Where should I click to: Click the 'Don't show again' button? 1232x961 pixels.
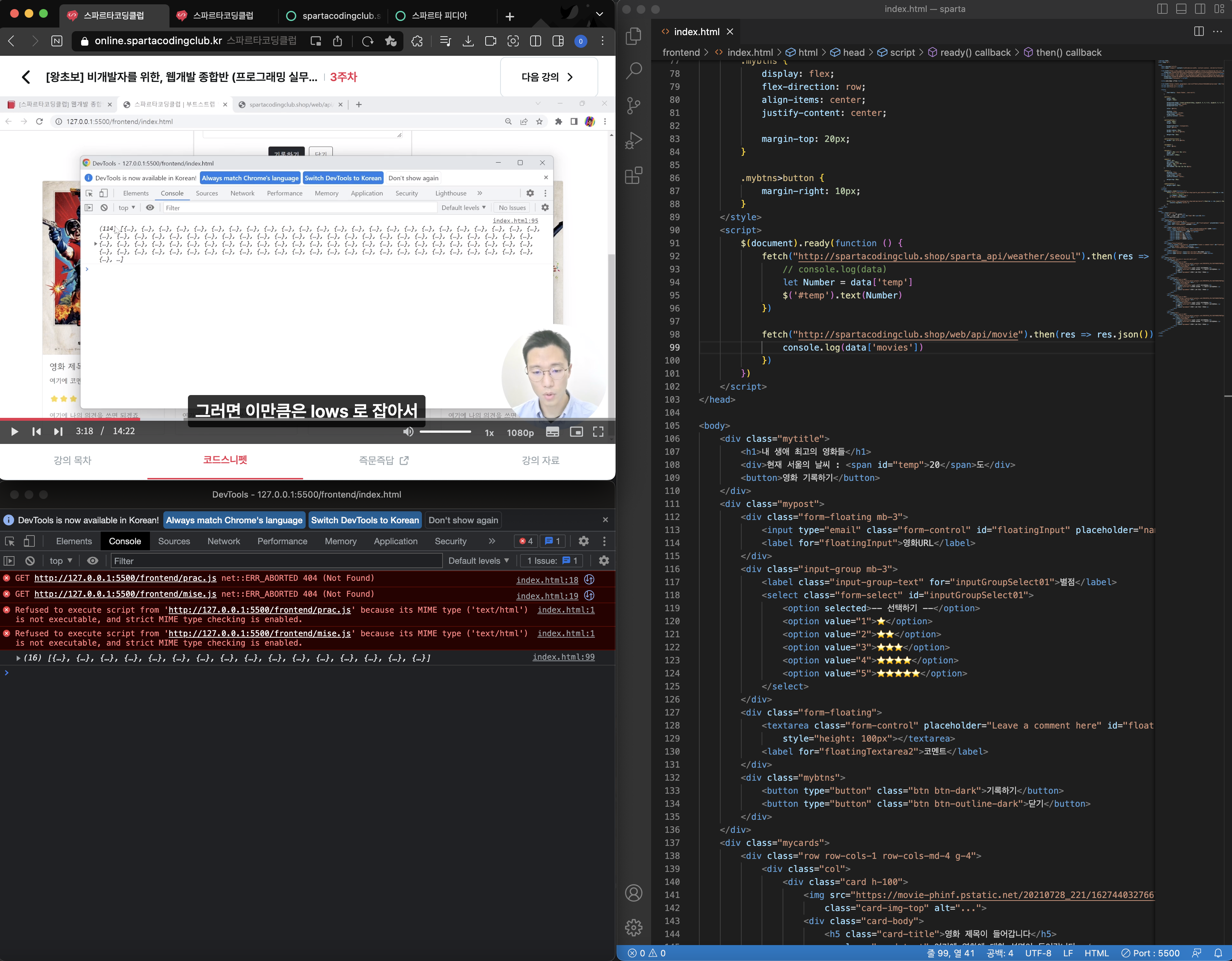(x=463, y=521)
